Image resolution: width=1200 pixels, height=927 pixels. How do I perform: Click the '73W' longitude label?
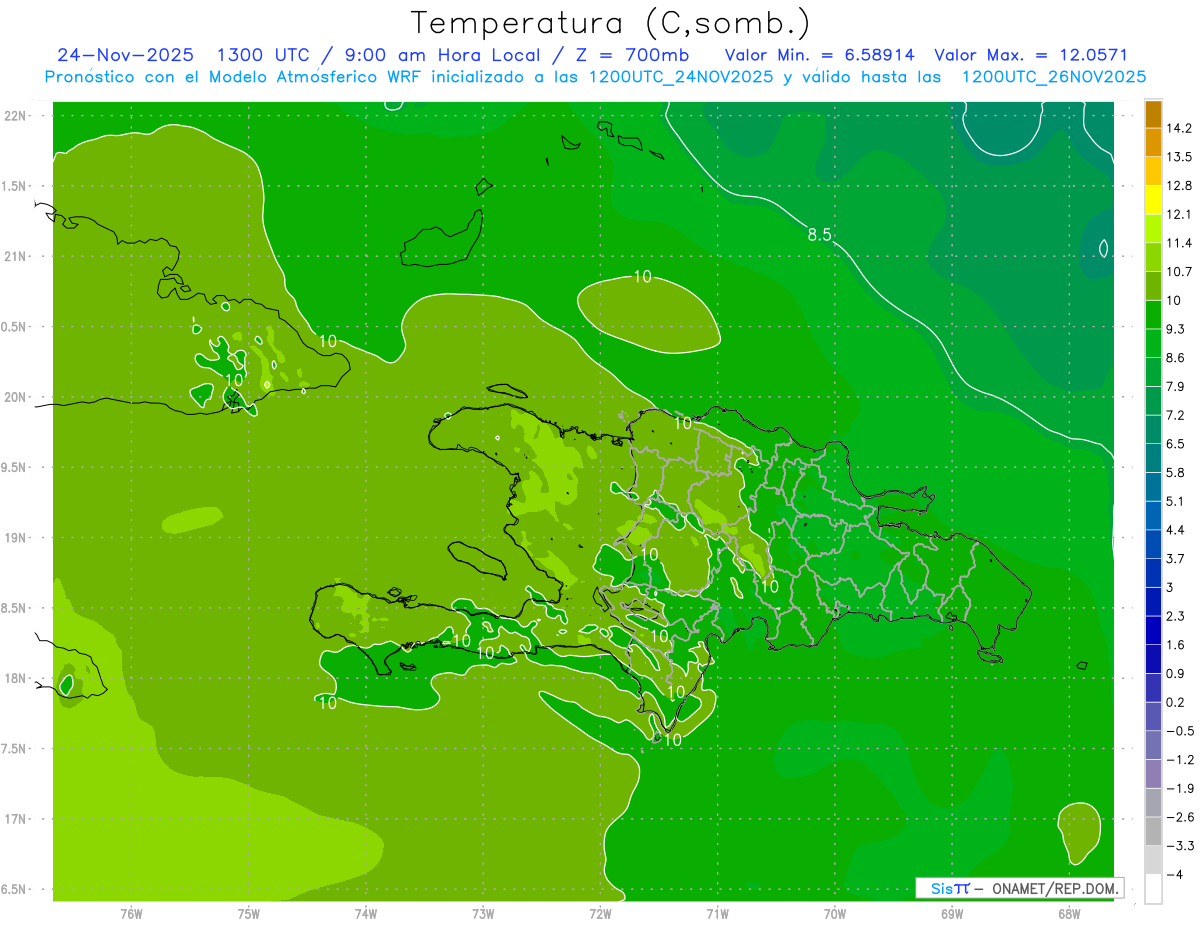point(483,913)
